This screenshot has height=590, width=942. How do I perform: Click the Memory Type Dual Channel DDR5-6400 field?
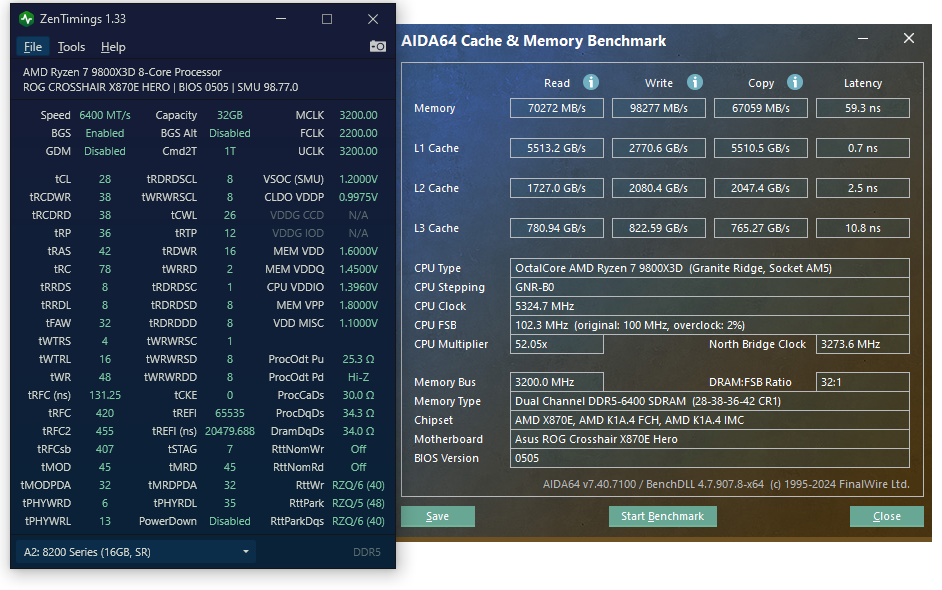tap(710, 401)
